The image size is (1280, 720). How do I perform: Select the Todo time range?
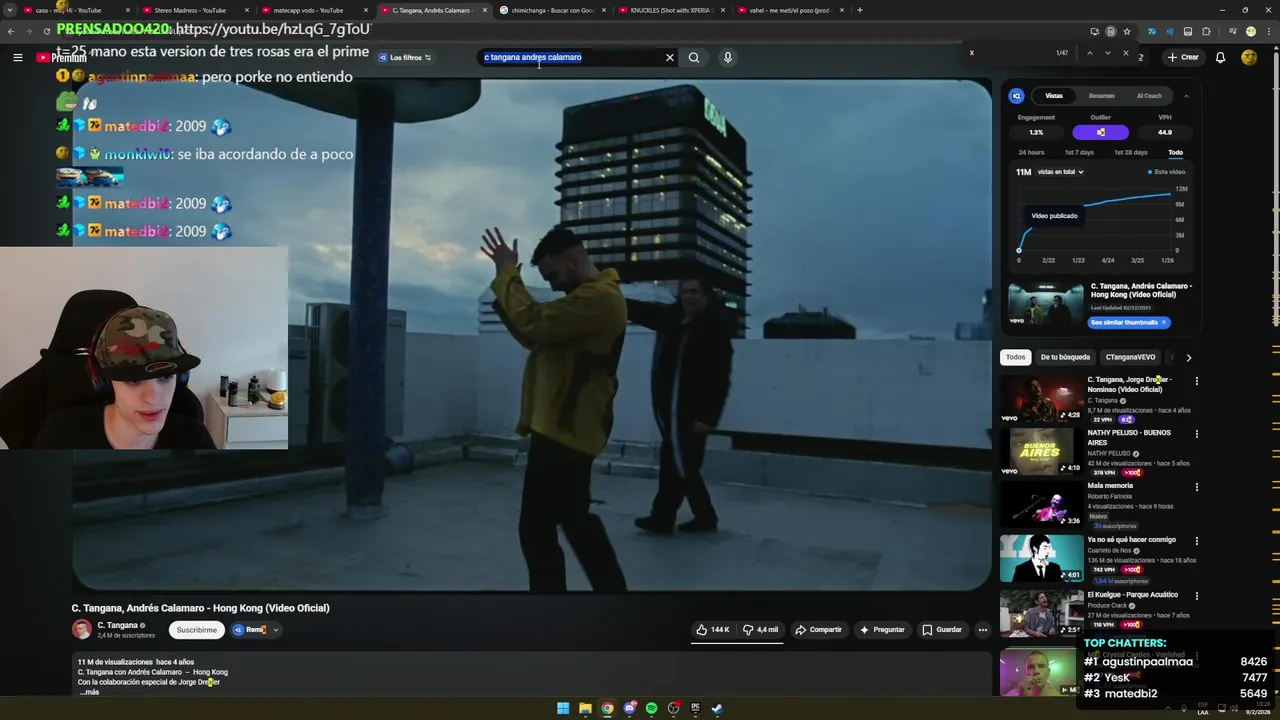point(1175,152)
